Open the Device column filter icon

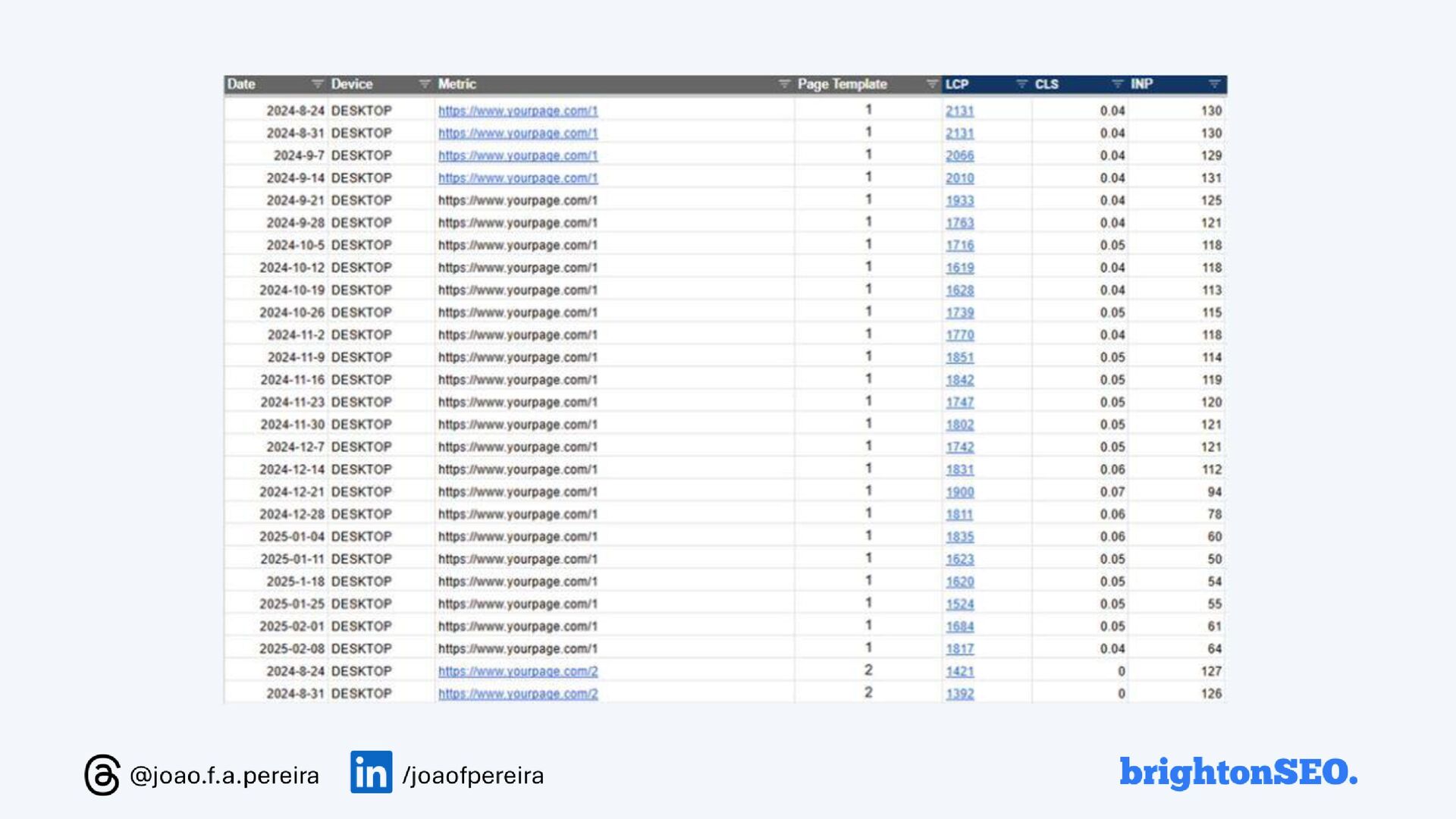click(x=425, y=84)
